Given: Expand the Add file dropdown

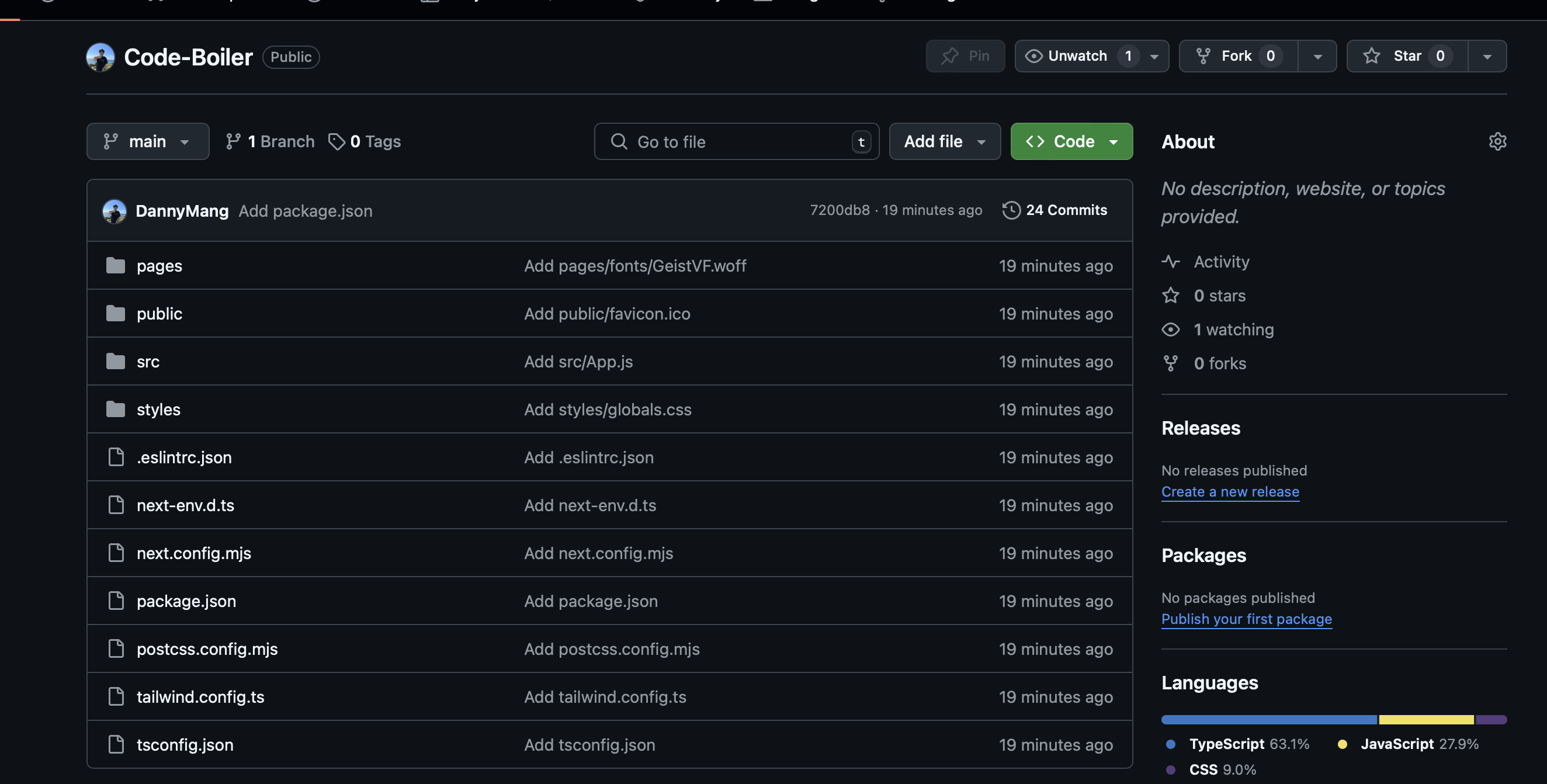Looking at the screenshot, I should click(945, 142).
